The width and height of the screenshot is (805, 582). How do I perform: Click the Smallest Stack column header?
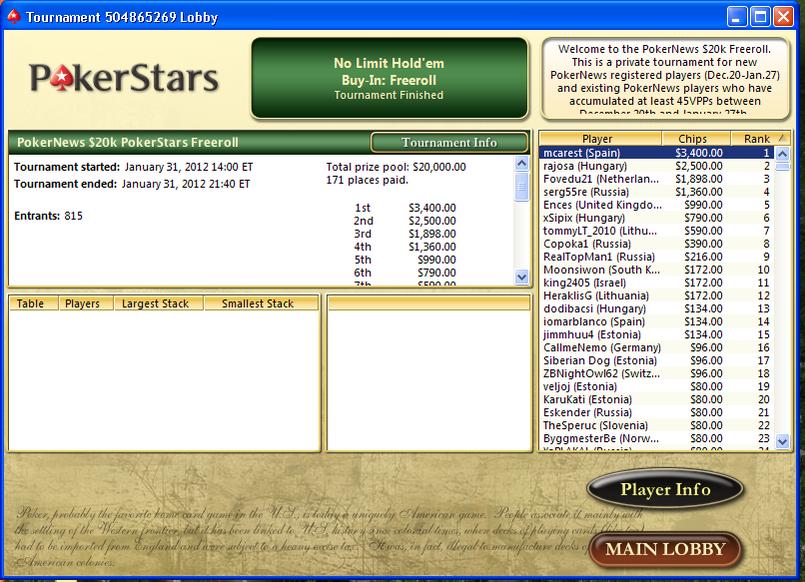(261, 303)
